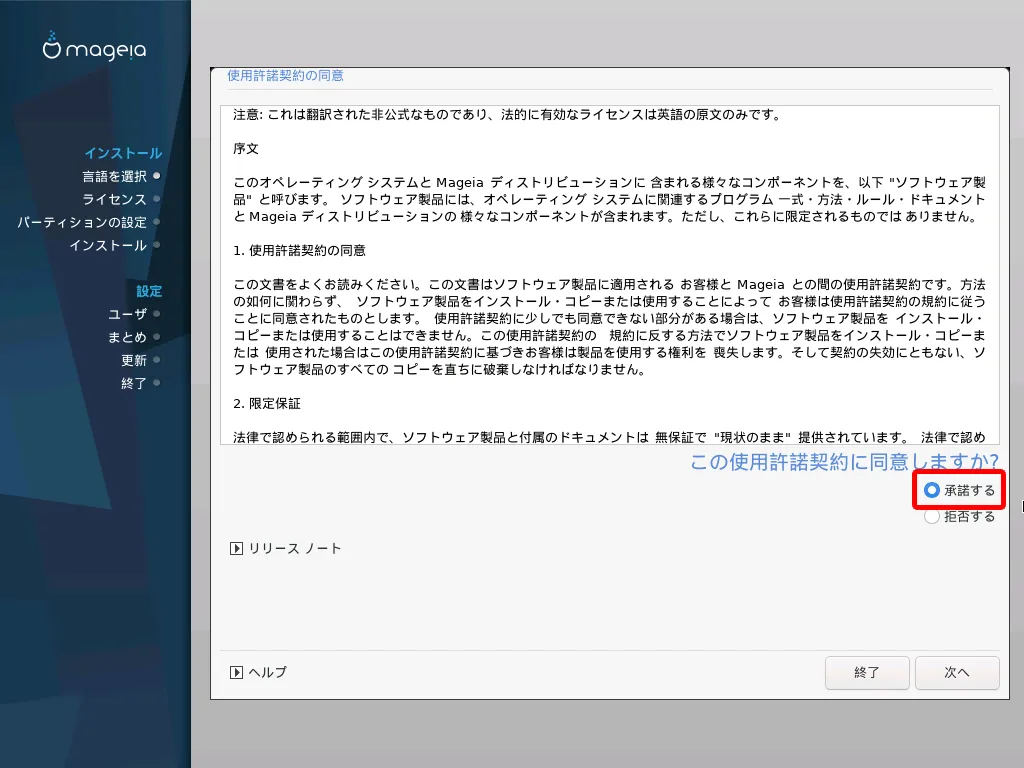
Task: Click the bullet beside ライセンス step
Action: point(157,199)
